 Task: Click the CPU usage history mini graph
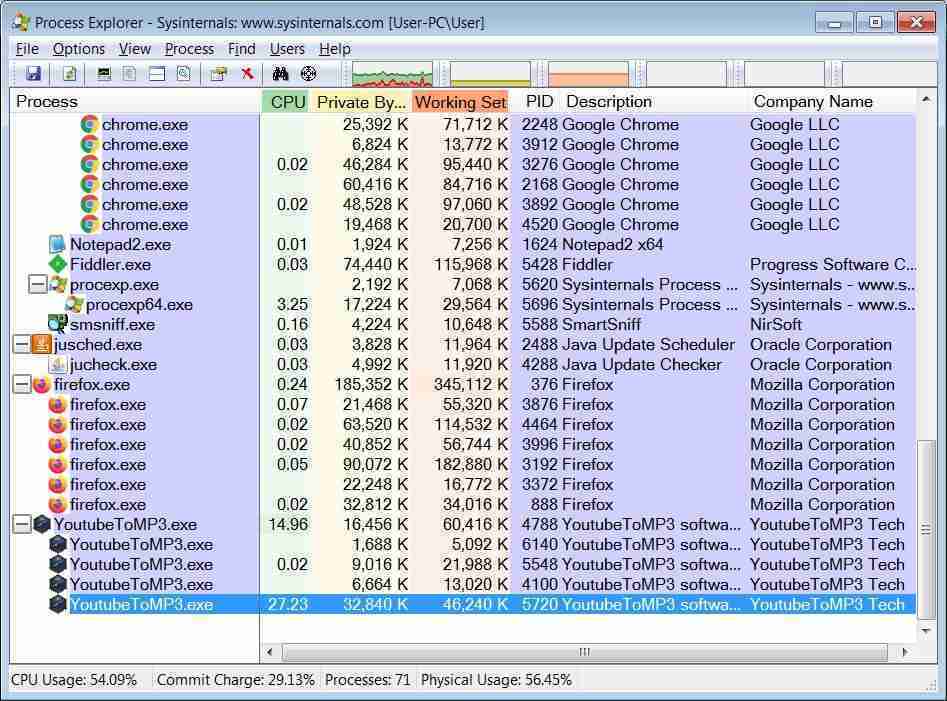click(392, 74)
